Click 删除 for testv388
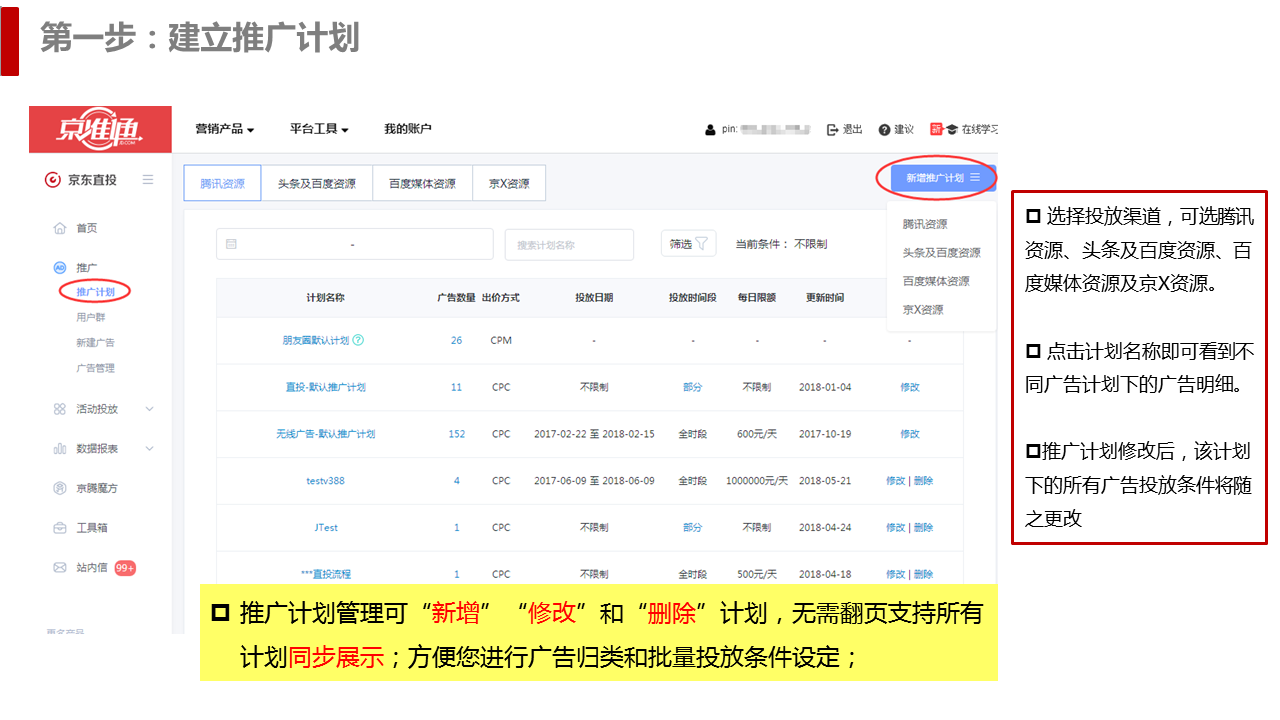 click(923, 481)
